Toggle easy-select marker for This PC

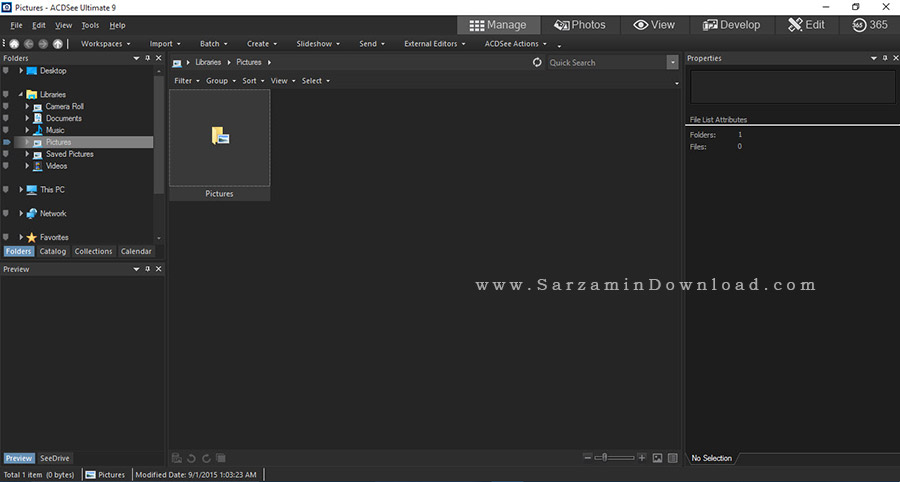pyautogui.click(x=6, y=189)
